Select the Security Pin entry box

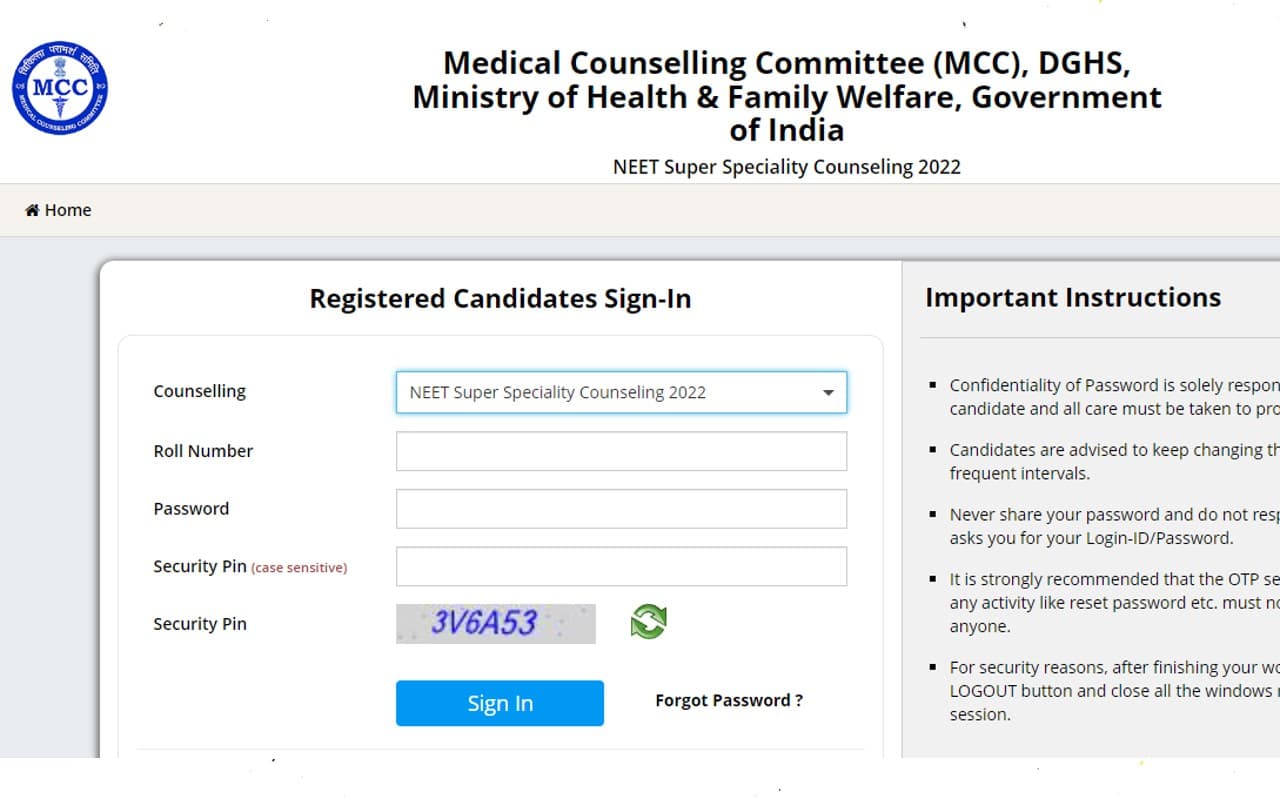click(x=620, y=566)
